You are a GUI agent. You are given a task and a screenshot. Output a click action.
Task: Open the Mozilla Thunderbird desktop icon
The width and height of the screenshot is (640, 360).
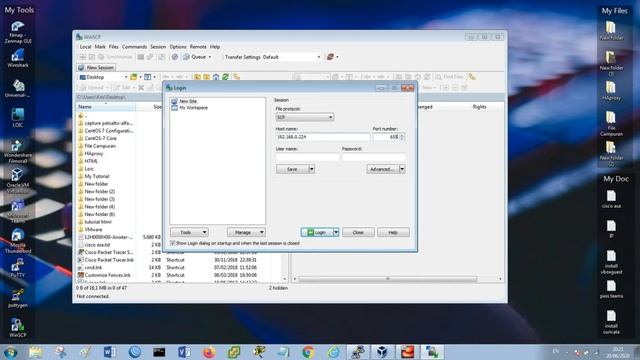(x=18, y=241)
